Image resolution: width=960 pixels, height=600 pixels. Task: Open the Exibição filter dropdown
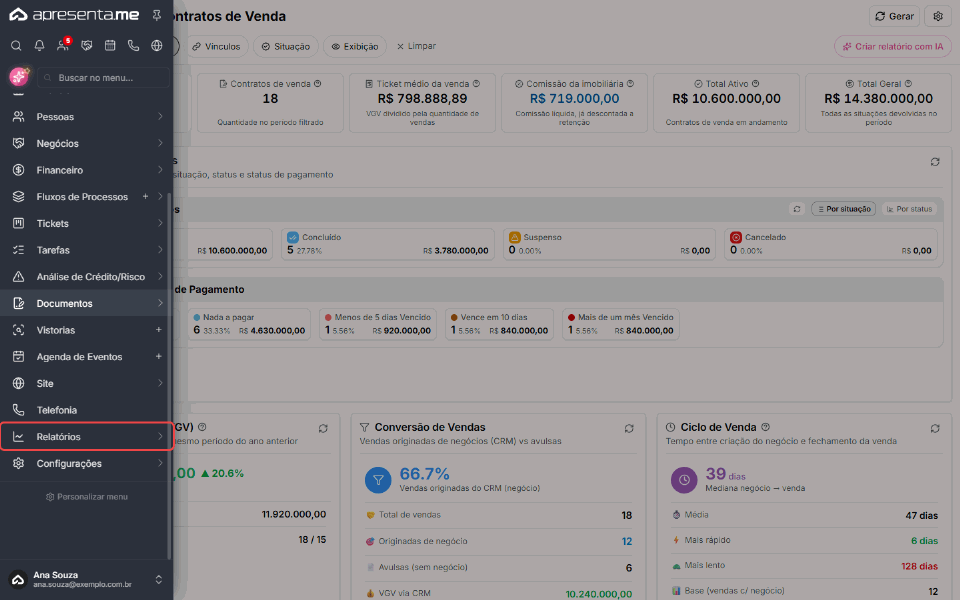click(x=355, y=47)
